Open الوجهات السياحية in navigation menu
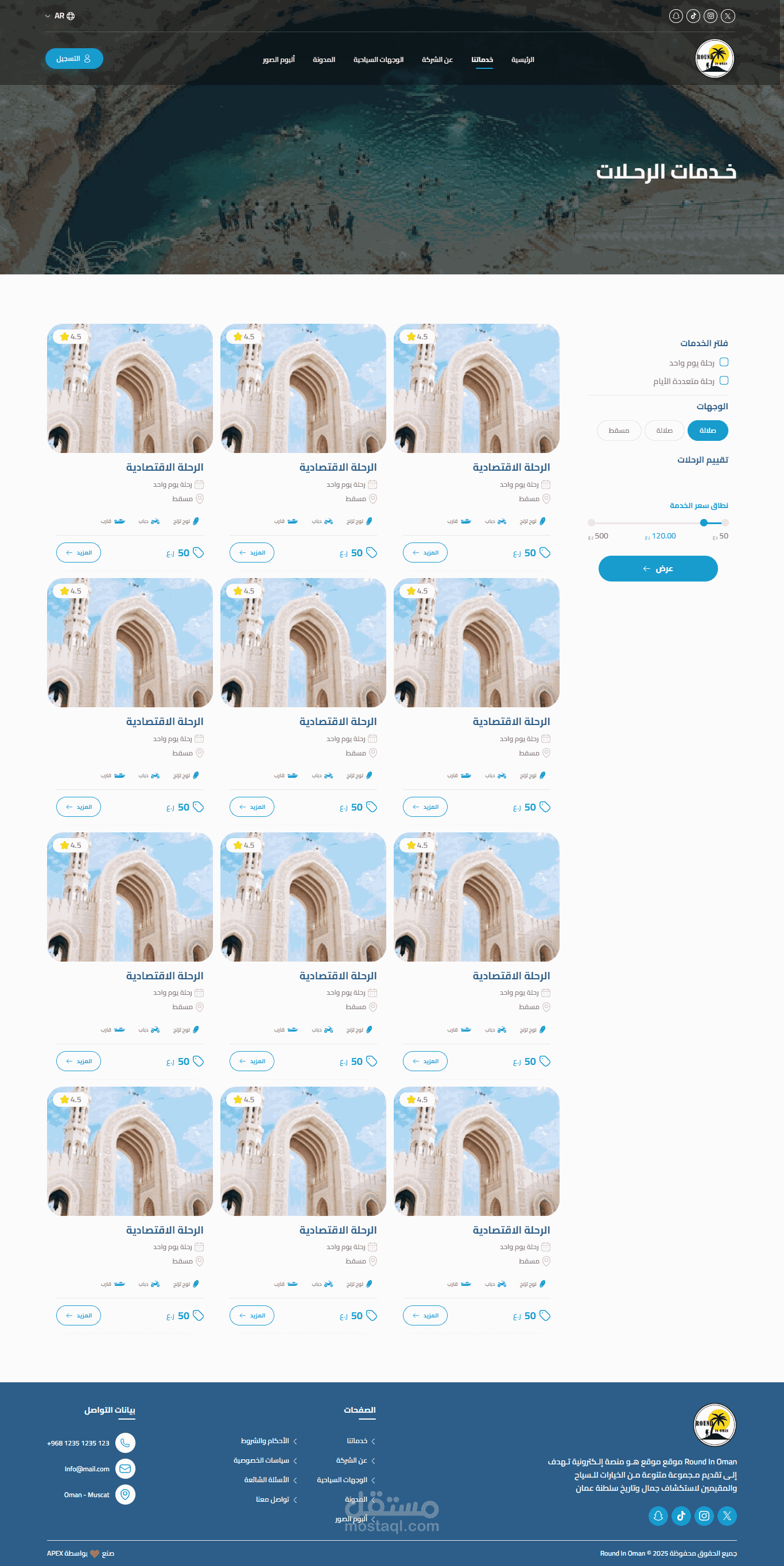This screenshot has width=784, height=1566. pyautogui.click(x=378, y=60)
